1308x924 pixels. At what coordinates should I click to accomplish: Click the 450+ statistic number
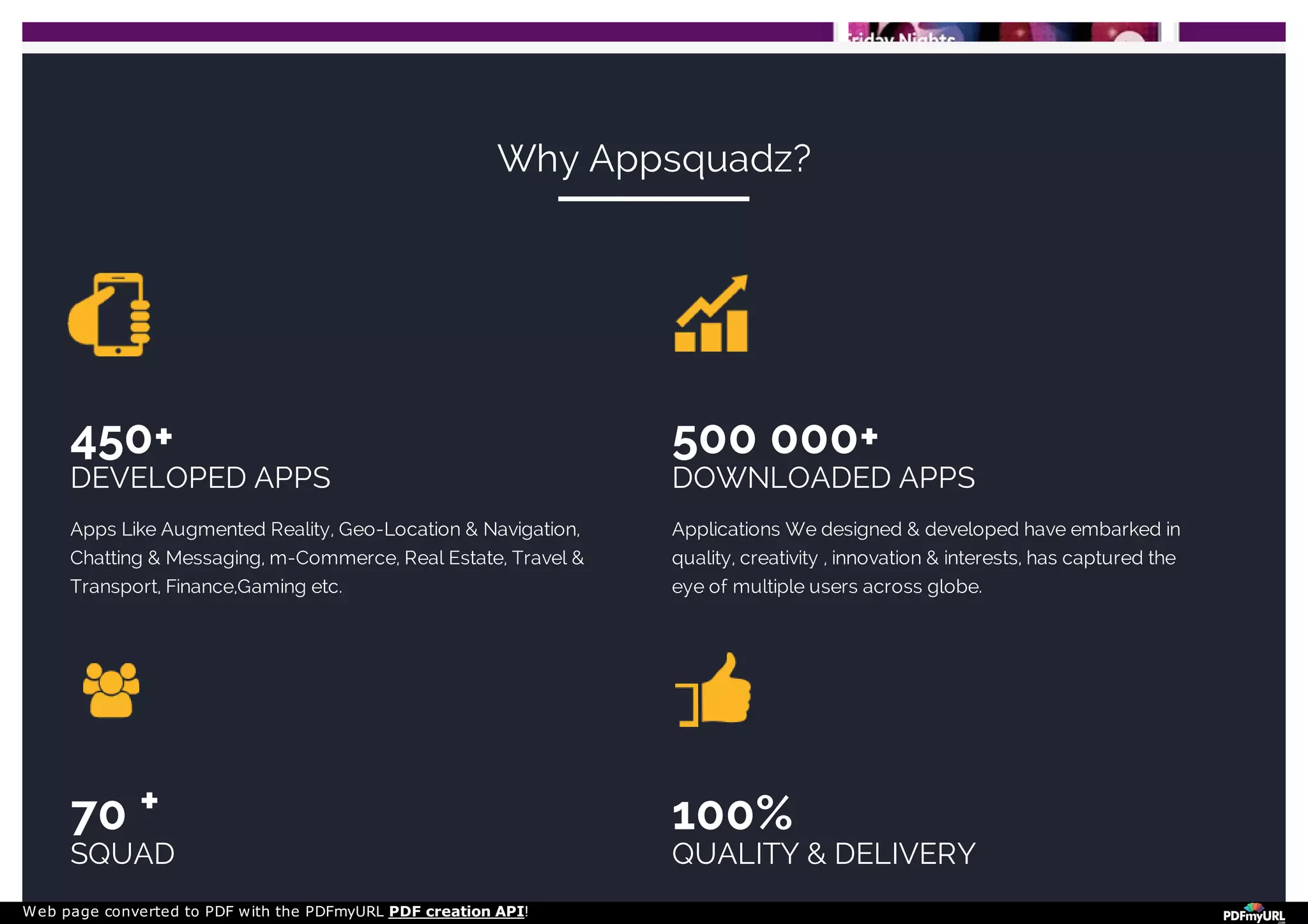click(121, 441)
